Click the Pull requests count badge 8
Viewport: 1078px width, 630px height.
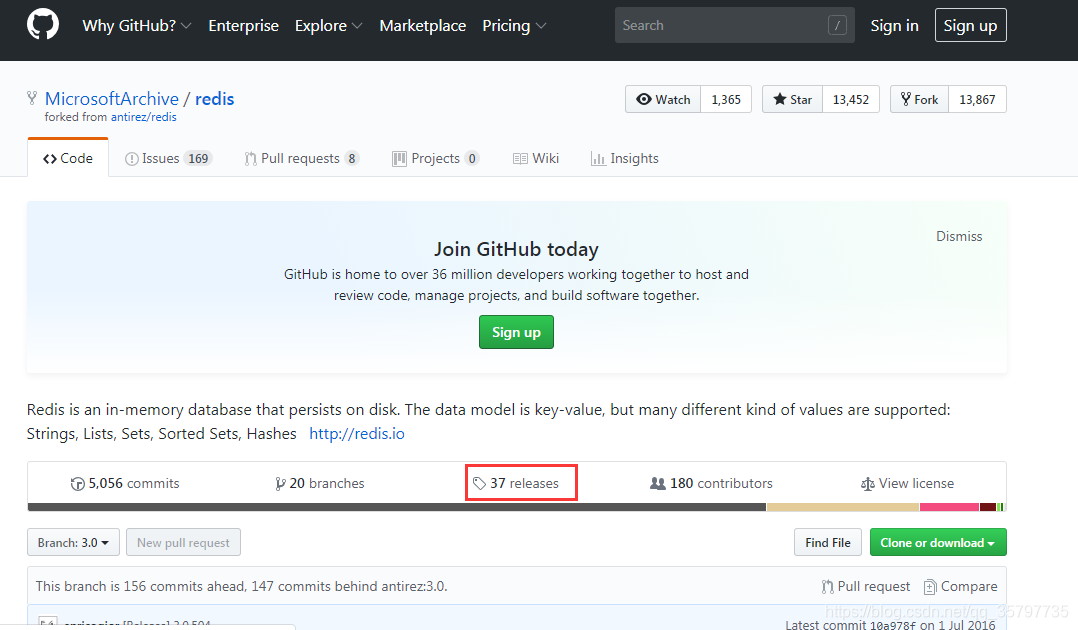(351, 158)
